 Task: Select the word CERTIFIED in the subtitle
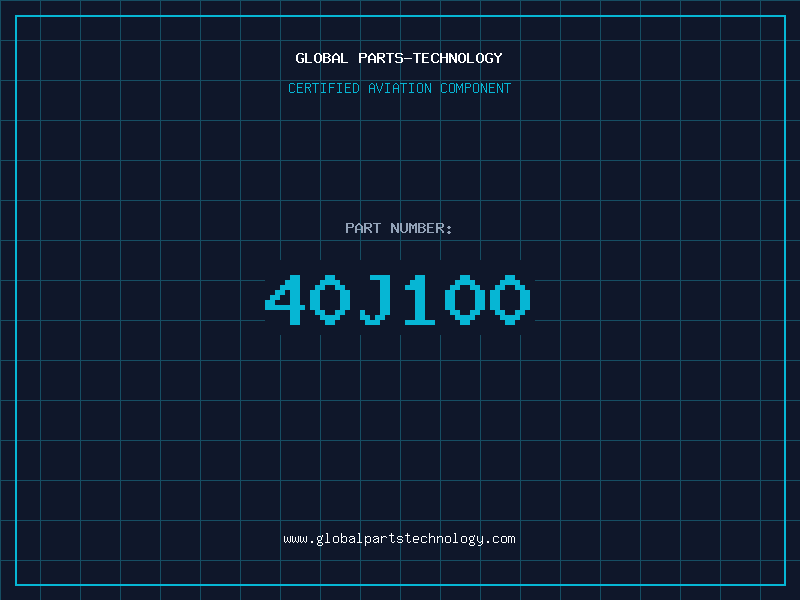tap(324, 88)
